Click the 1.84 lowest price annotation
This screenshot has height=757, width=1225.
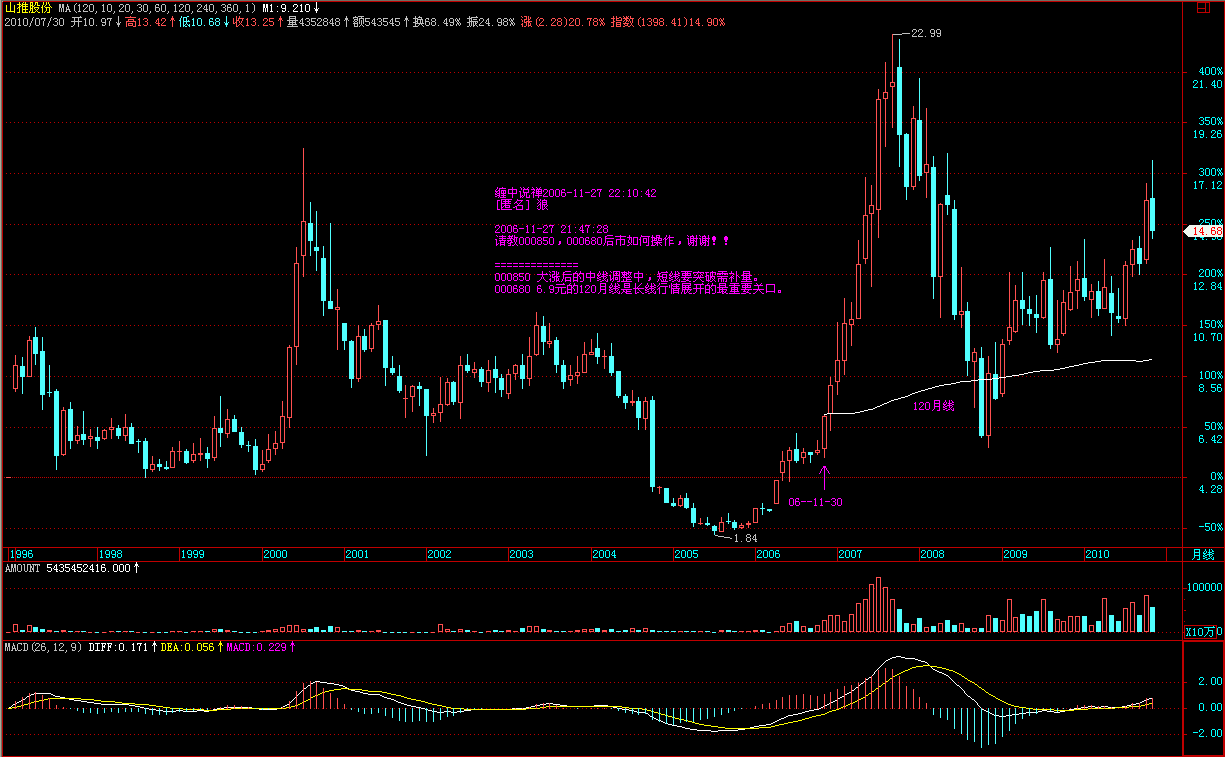746,538
